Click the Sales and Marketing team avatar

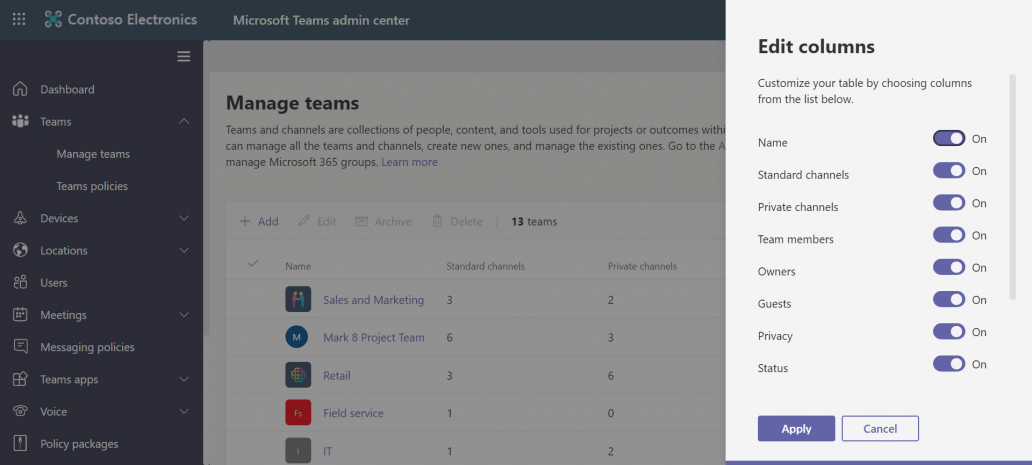[x=298, y=299]
